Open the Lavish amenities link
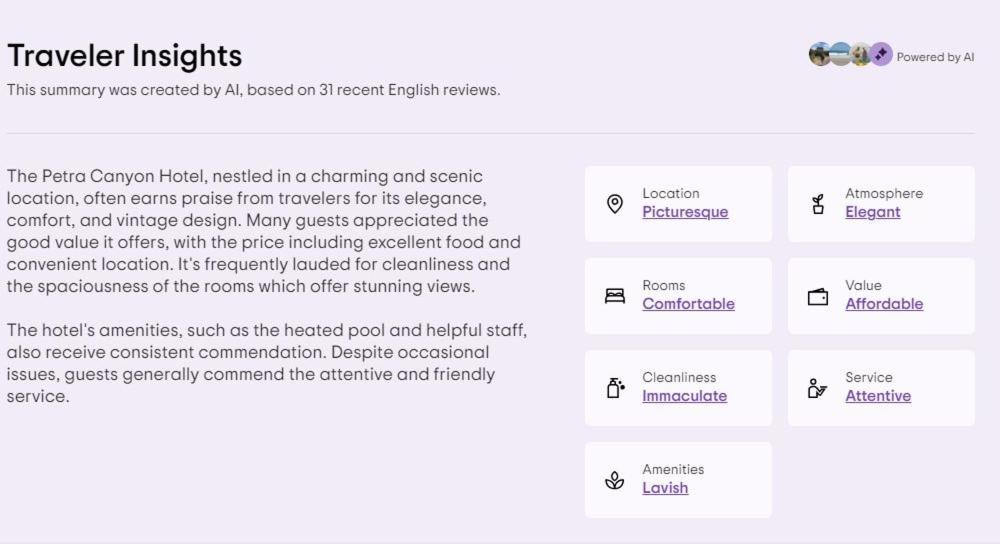Image resolution: width=1000 pixels, height=544 pixels. point(665,488)
